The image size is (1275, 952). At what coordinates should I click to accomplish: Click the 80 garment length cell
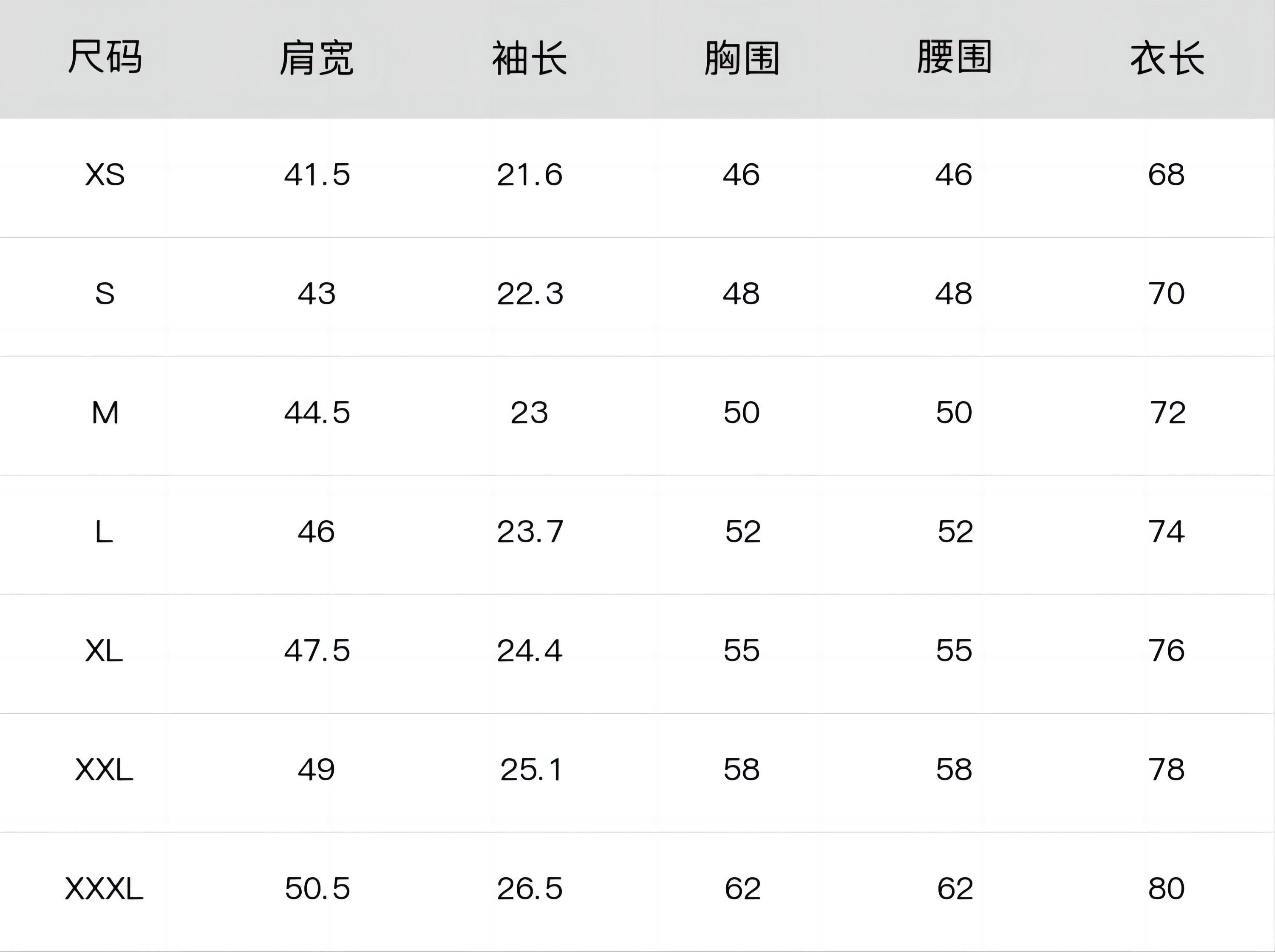pos(1167,889)
